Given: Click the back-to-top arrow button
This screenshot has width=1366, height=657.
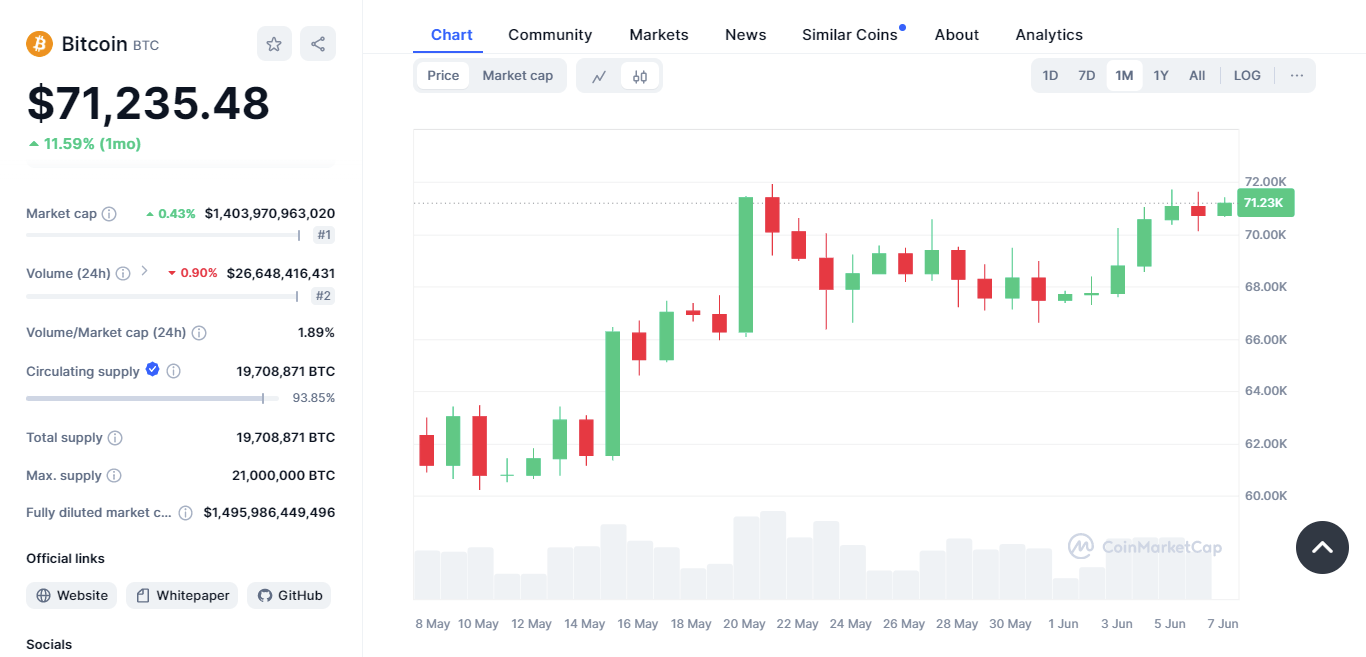Looking at the screenshot, I should pos(1322,547).
